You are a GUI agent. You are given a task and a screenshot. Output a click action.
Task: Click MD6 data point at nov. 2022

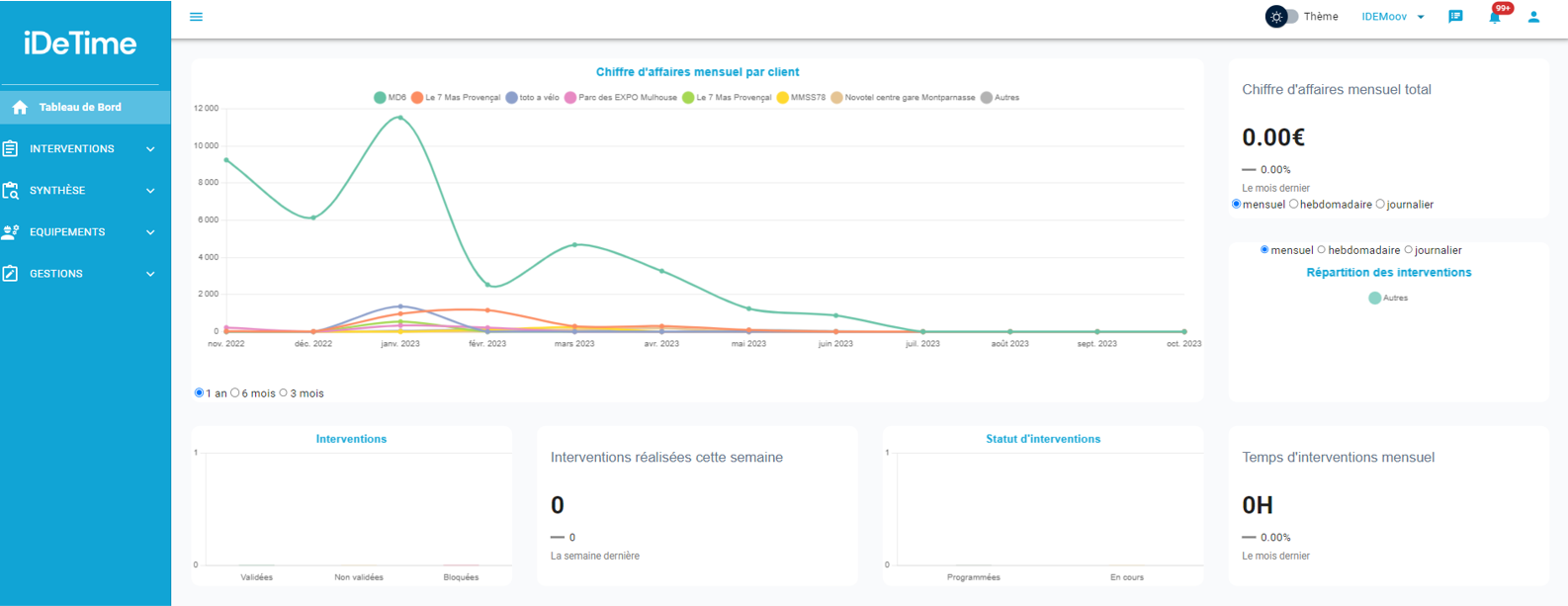(226, 160)
